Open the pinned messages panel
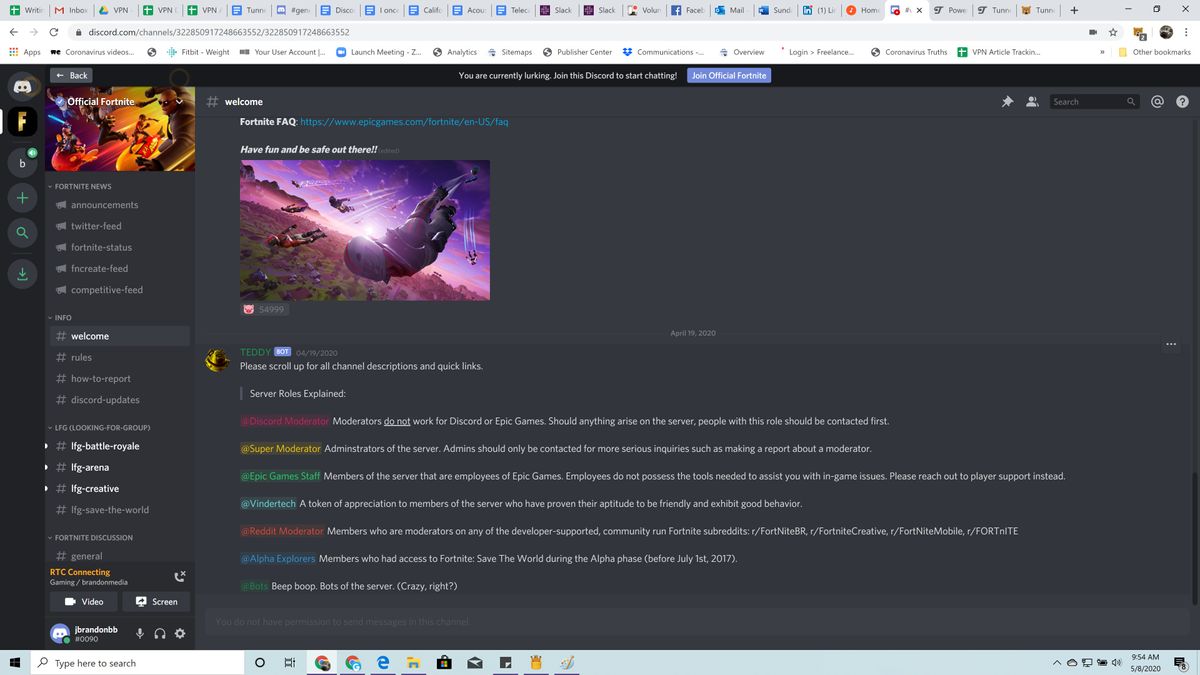 1007,101
